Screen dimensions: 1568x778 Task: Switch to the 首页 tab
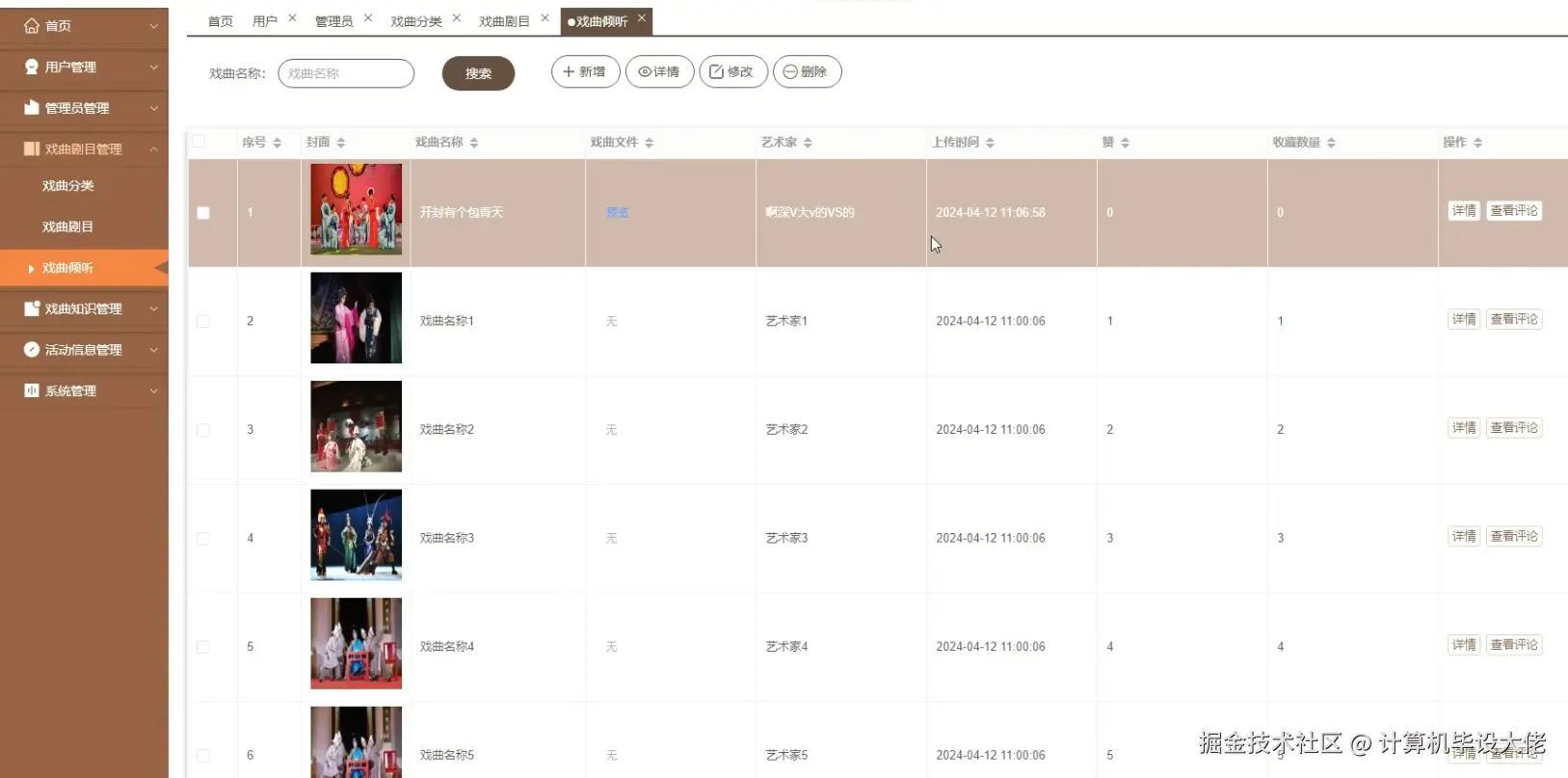tap(221, 21)
